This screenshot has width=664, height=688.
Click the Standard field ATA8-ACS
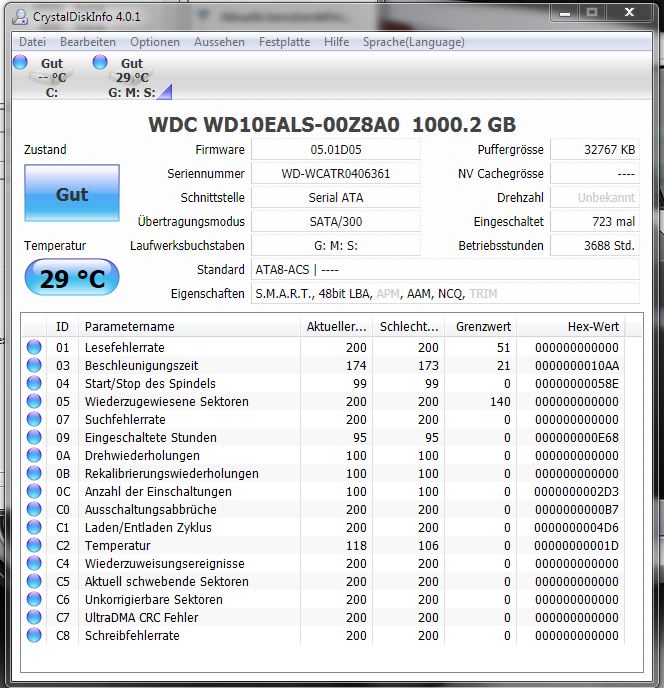[x=445, y=269]
